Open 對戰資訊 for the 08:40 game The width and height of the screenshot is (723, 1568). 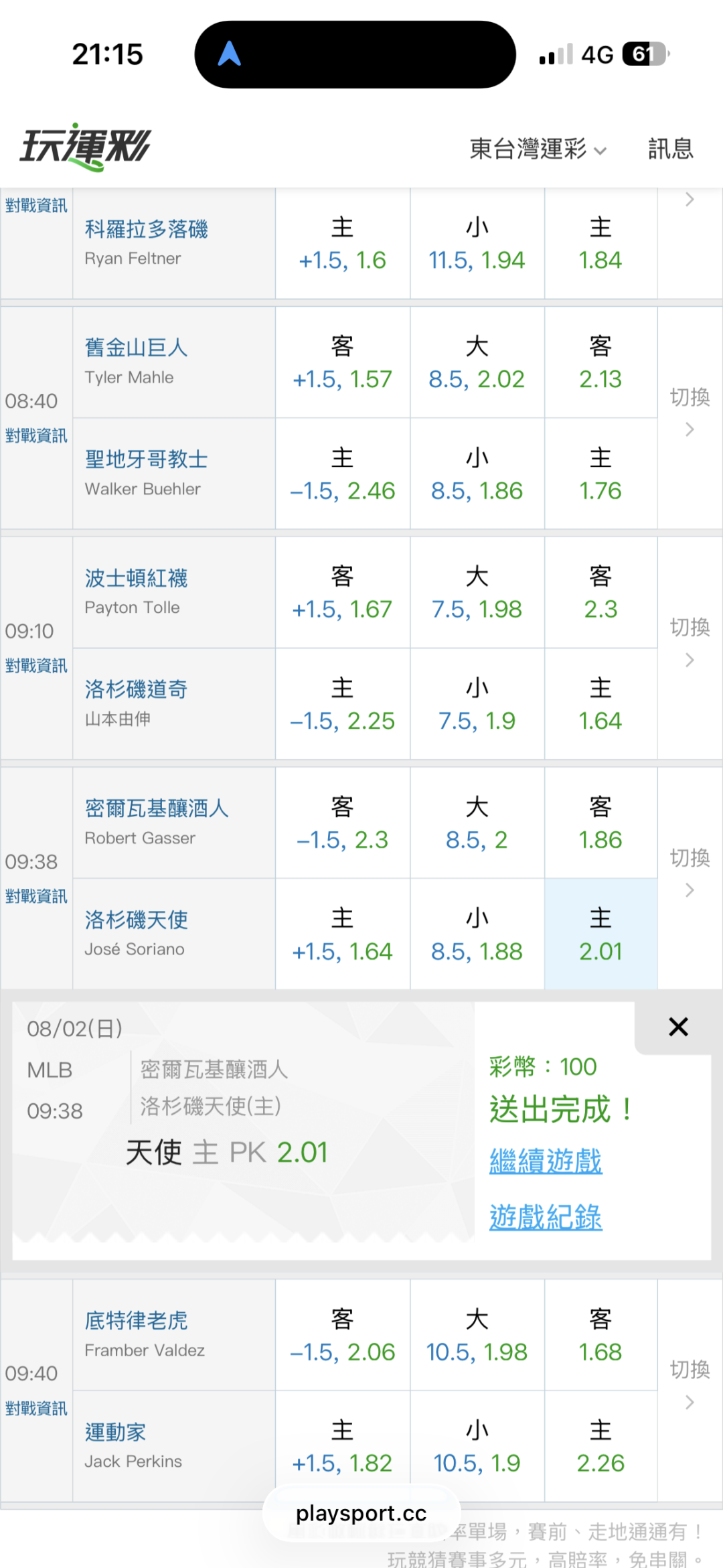pyautogui.click(x=36, y=435)
